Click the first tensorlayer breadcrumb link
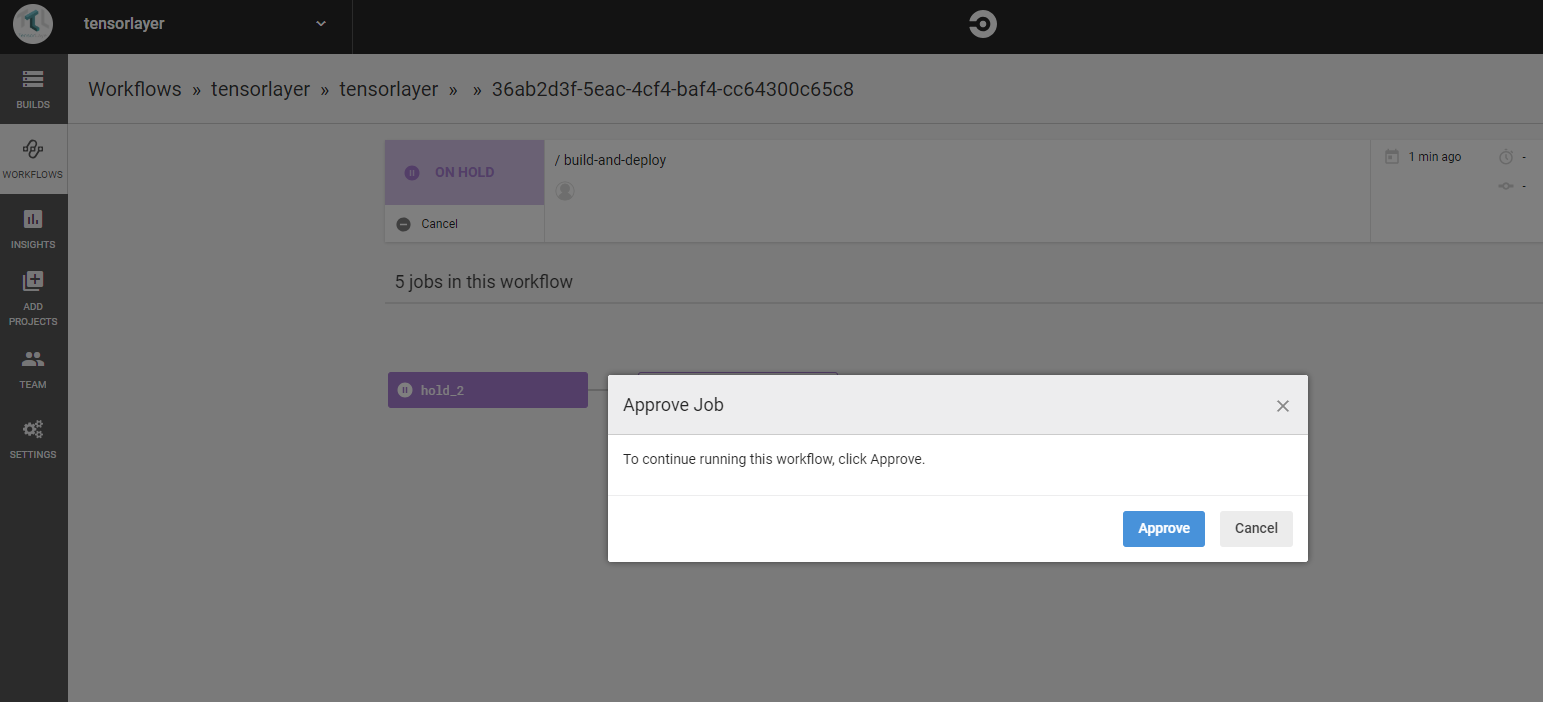 [x=260, y=89]
